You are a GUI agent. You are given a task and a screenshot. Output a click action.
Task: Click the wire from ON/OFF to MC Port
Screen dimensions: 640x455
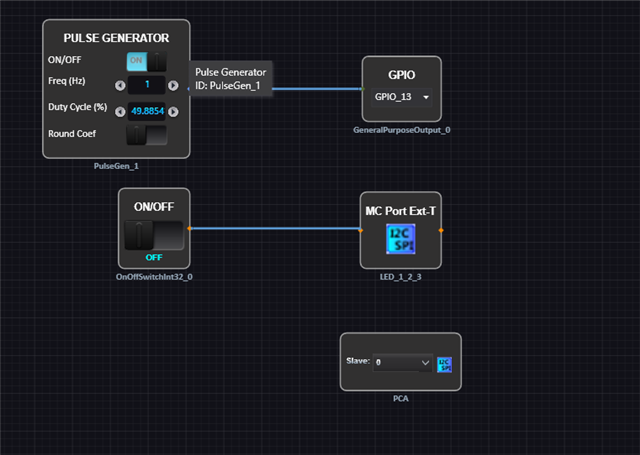[x=275, y=229]
